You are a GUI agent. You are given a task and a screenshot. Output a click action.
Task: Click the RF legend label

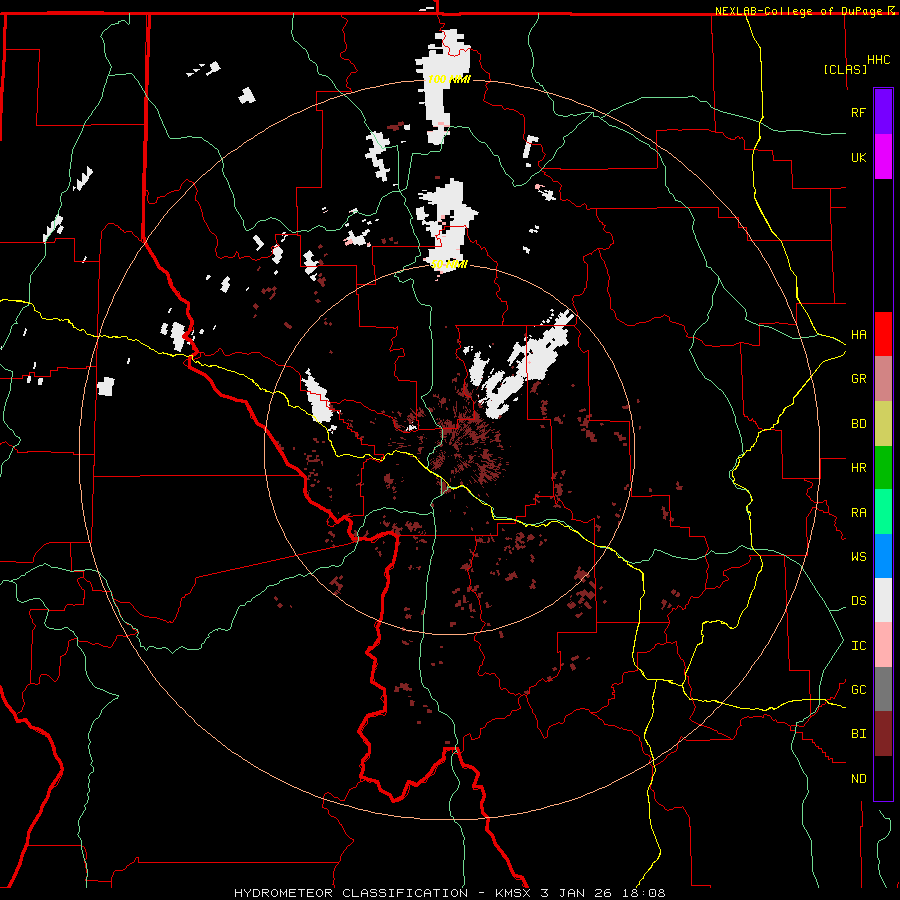(859, 113)
